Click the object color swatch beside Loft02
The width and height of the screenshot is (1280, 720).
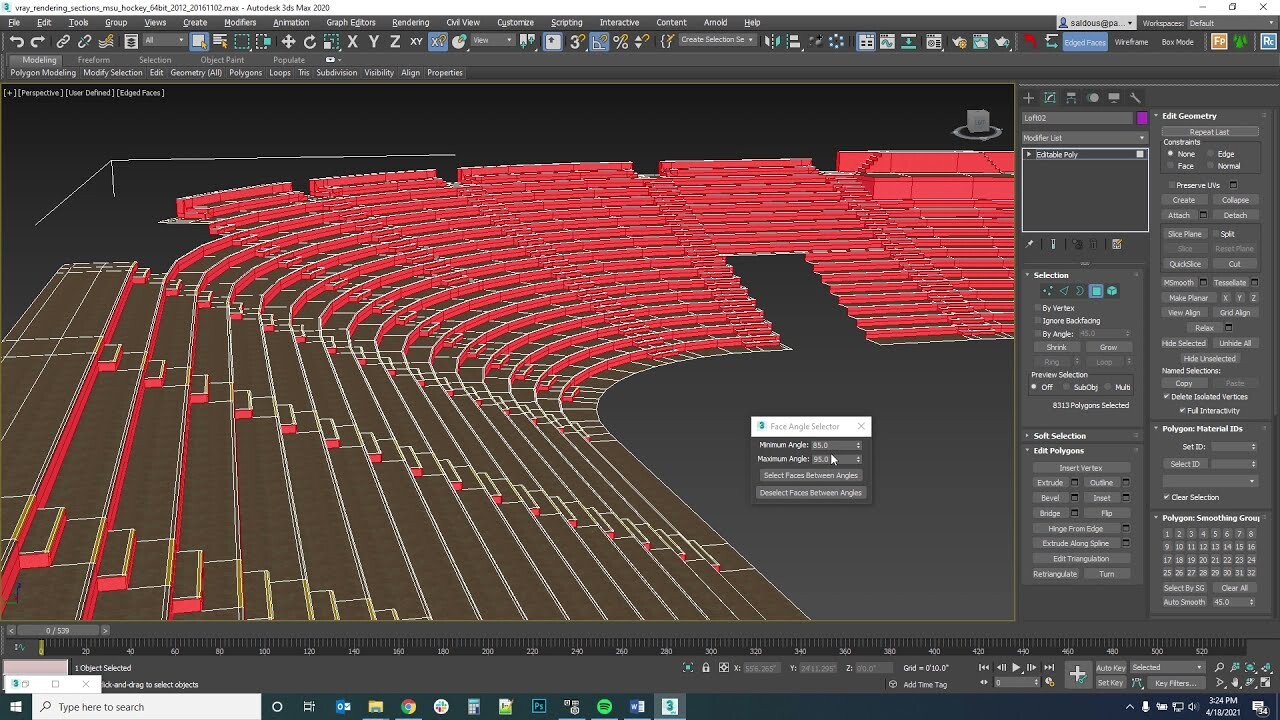[1141, 117]
